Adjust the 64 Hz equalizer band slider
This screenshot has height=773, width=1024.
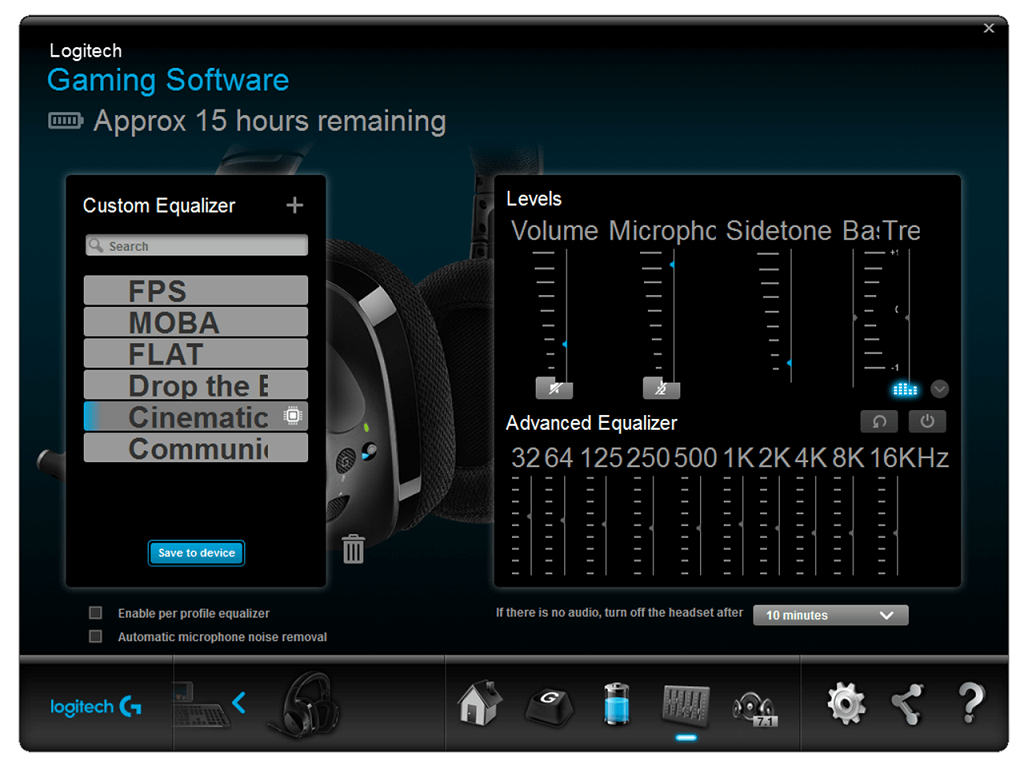(564, 520)
